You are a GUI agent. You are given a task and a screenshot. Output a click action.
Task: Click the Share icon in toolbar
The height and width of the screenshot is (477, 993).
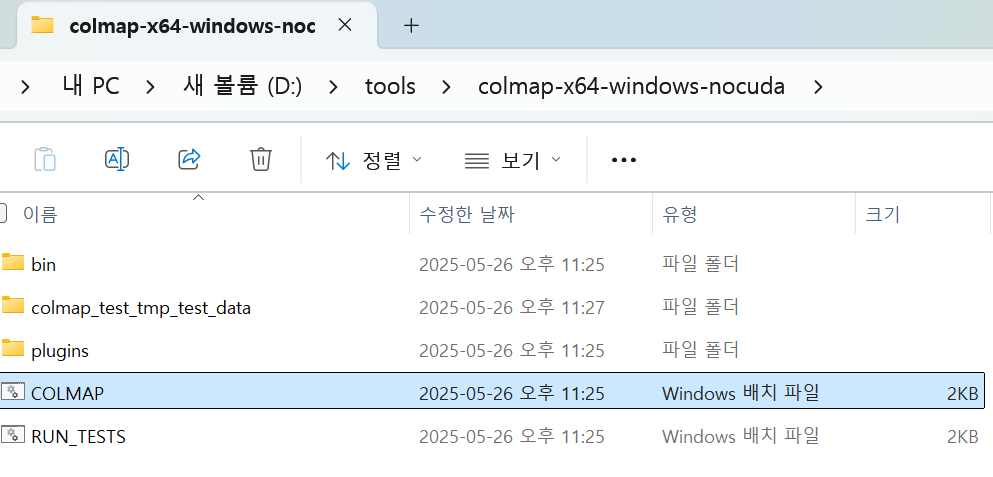click(189, 159)
